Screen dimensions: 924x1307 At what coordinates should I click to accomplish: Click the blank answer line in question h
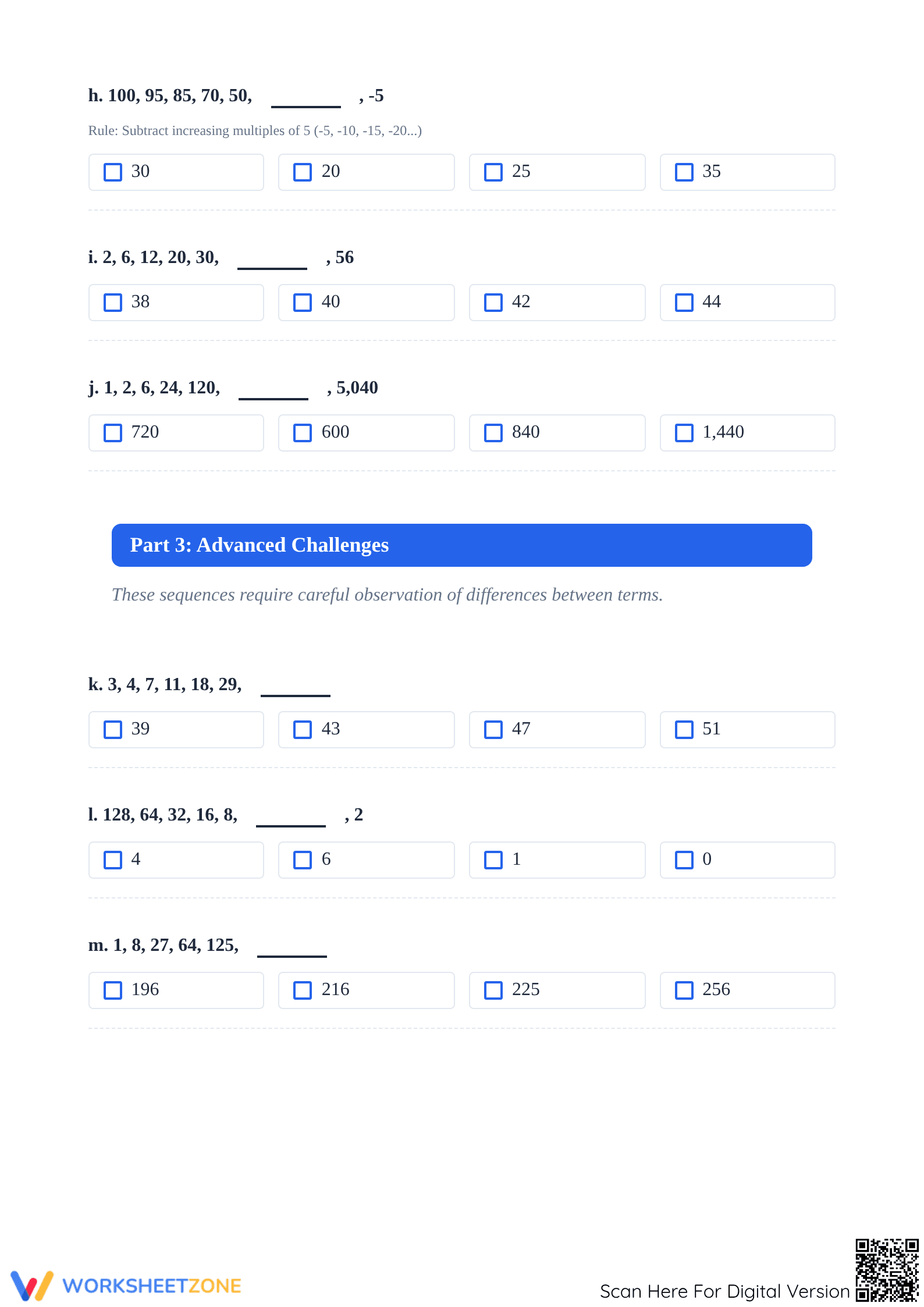pos(306,105)
